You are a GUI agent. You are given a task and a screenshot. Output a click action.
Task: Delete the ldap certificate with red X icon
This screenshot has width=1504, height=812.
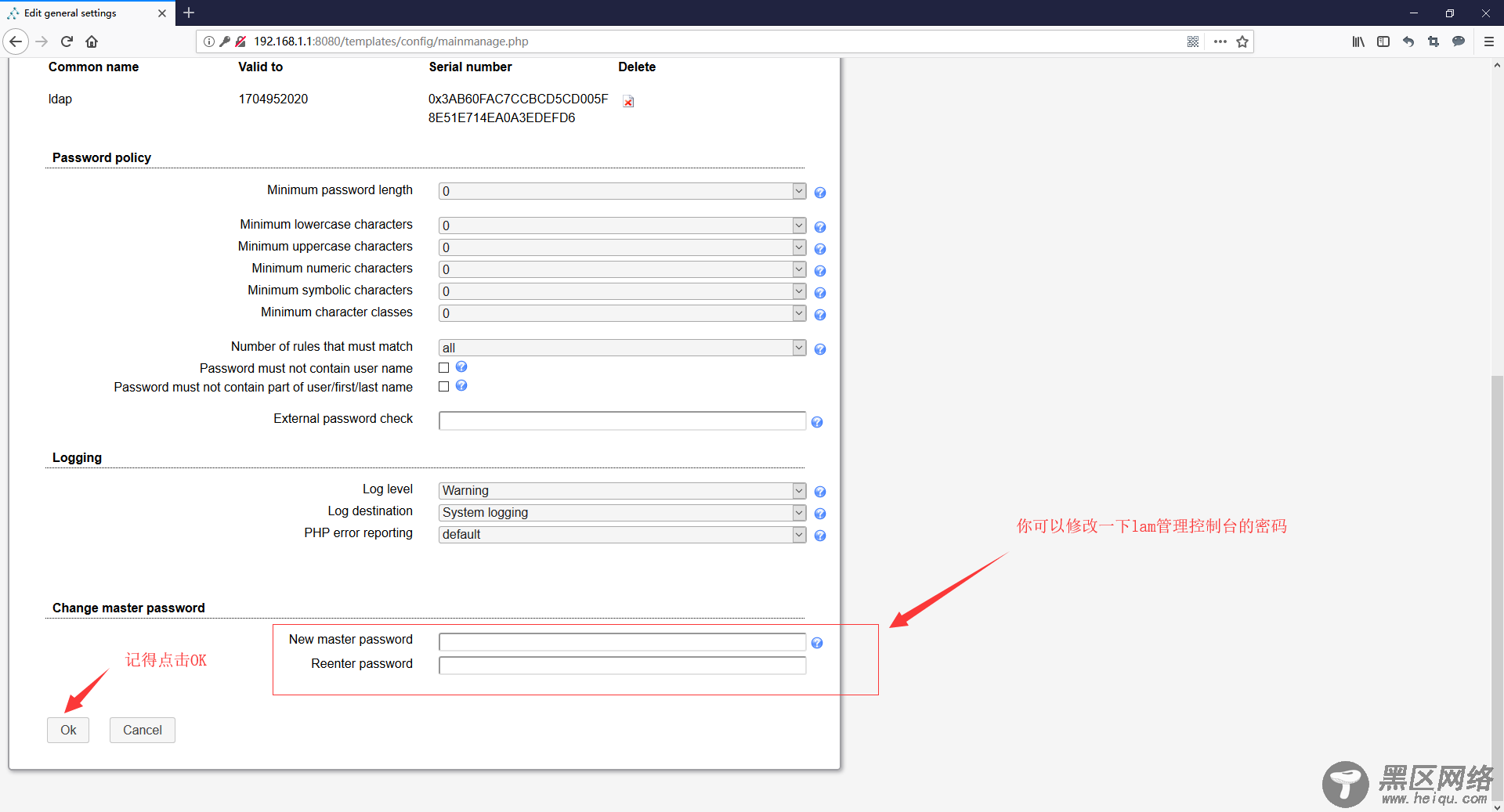(x=628, y=102)
